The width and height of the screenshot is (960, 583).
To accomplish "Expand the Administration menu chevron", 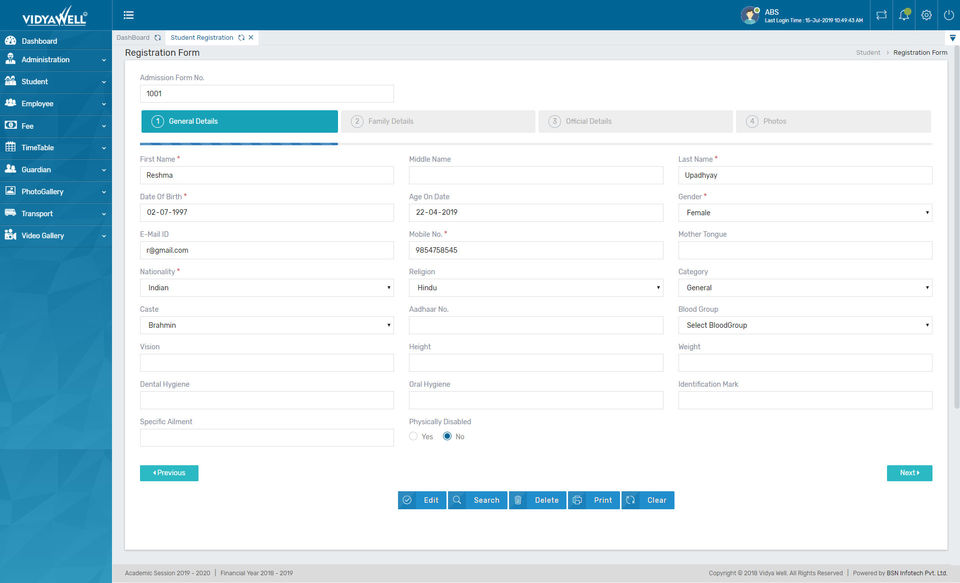I will tap(103, 60).
